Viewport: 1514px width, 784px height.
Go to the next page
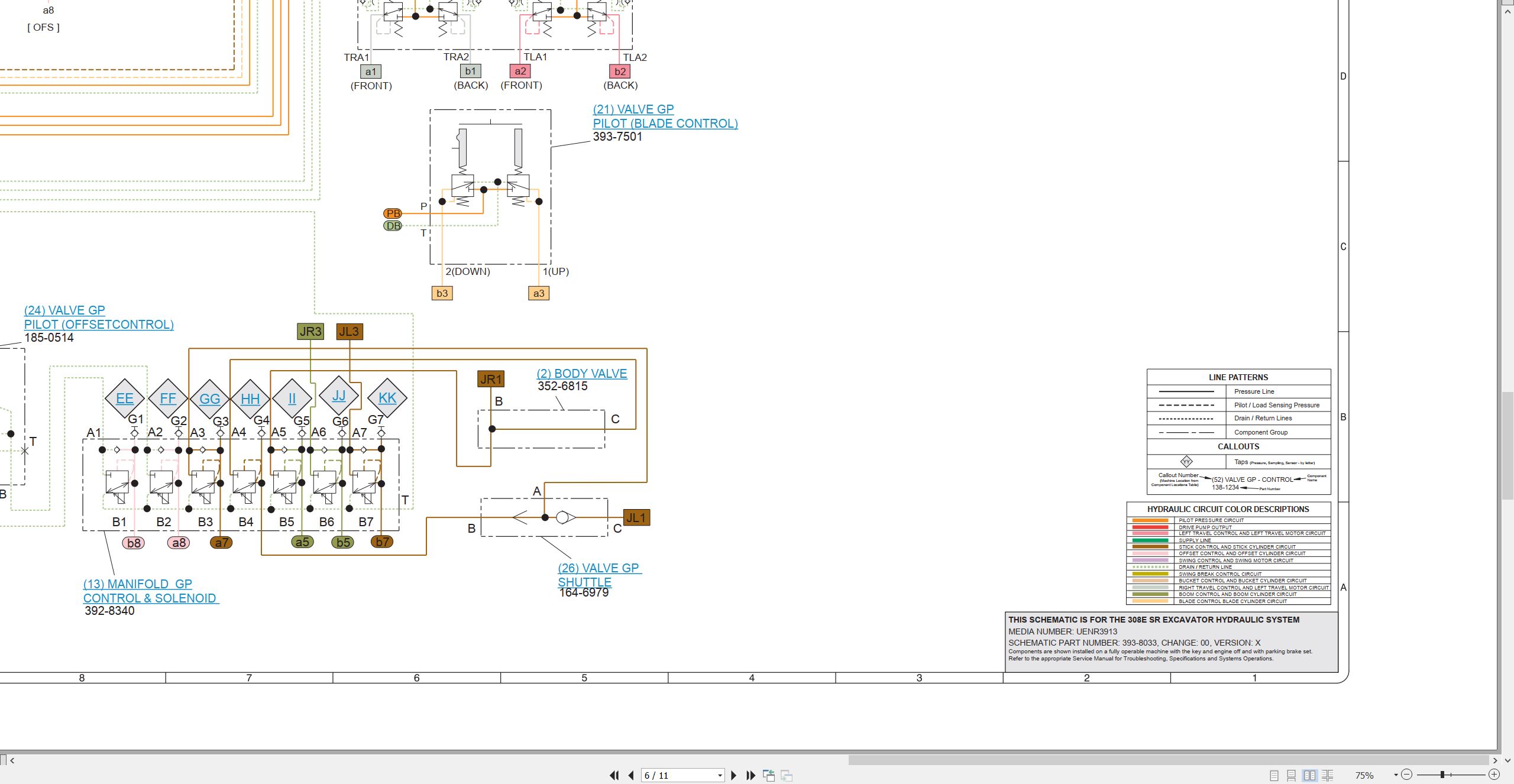[x=734, y=775]
